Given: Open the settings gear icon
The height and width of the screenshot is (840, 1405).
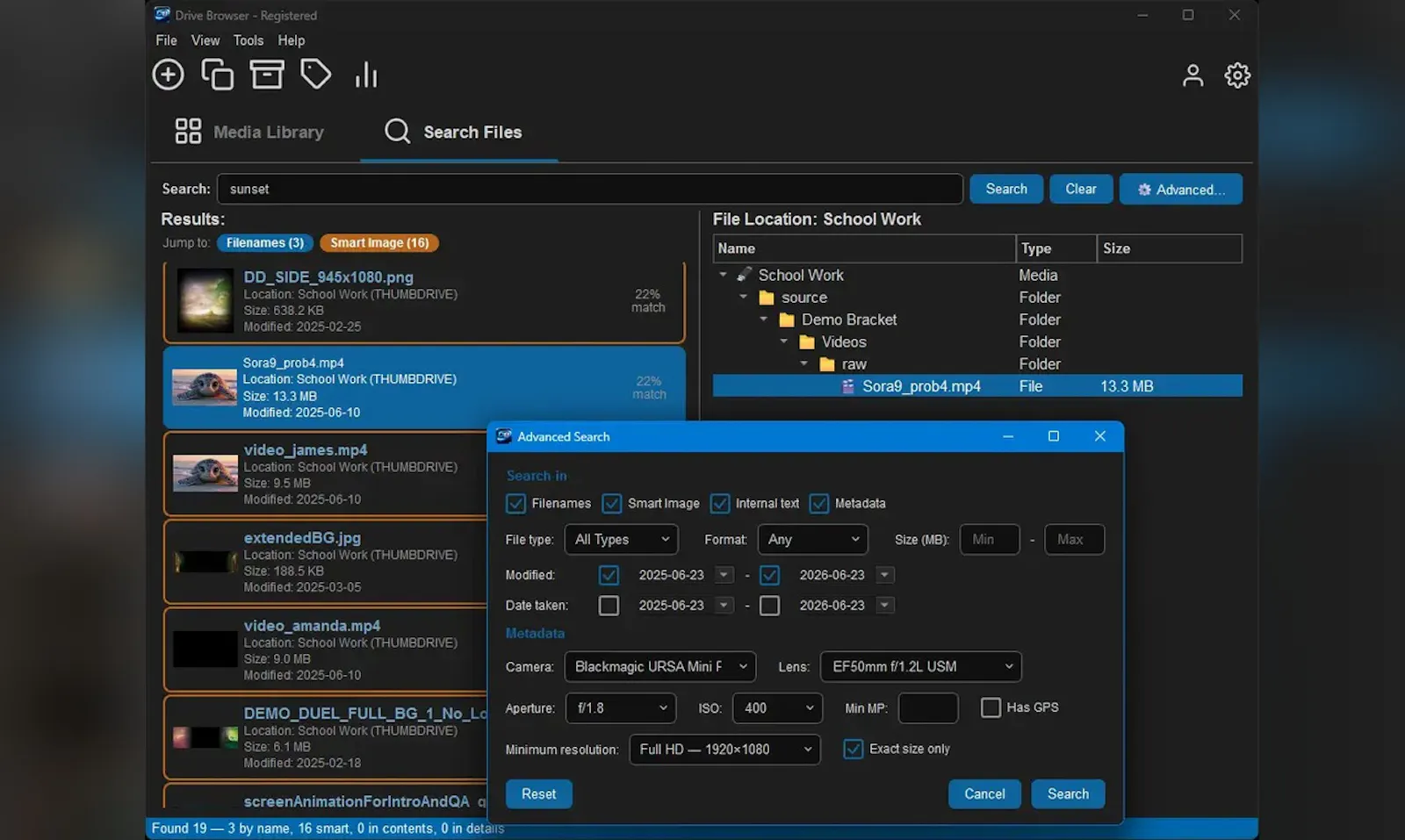Looking at the screenshot, I should pos(1237,75).
